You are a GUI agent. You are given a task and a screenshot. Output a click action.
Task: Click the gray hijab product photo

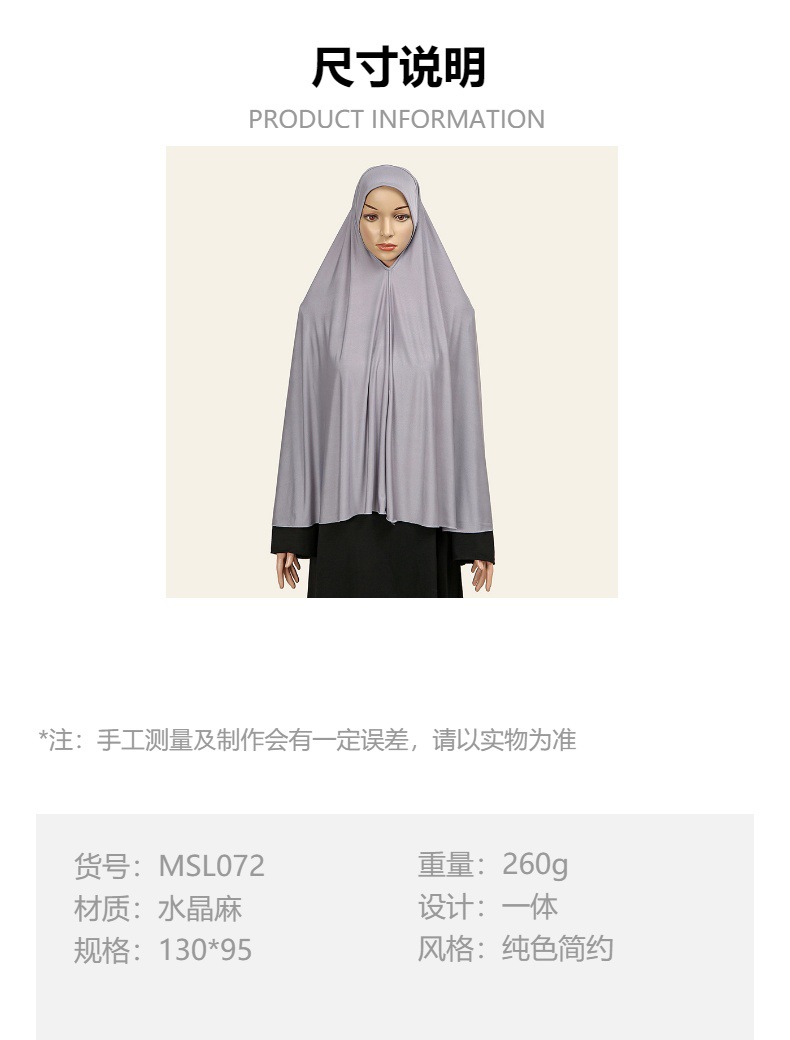[391, 371]
